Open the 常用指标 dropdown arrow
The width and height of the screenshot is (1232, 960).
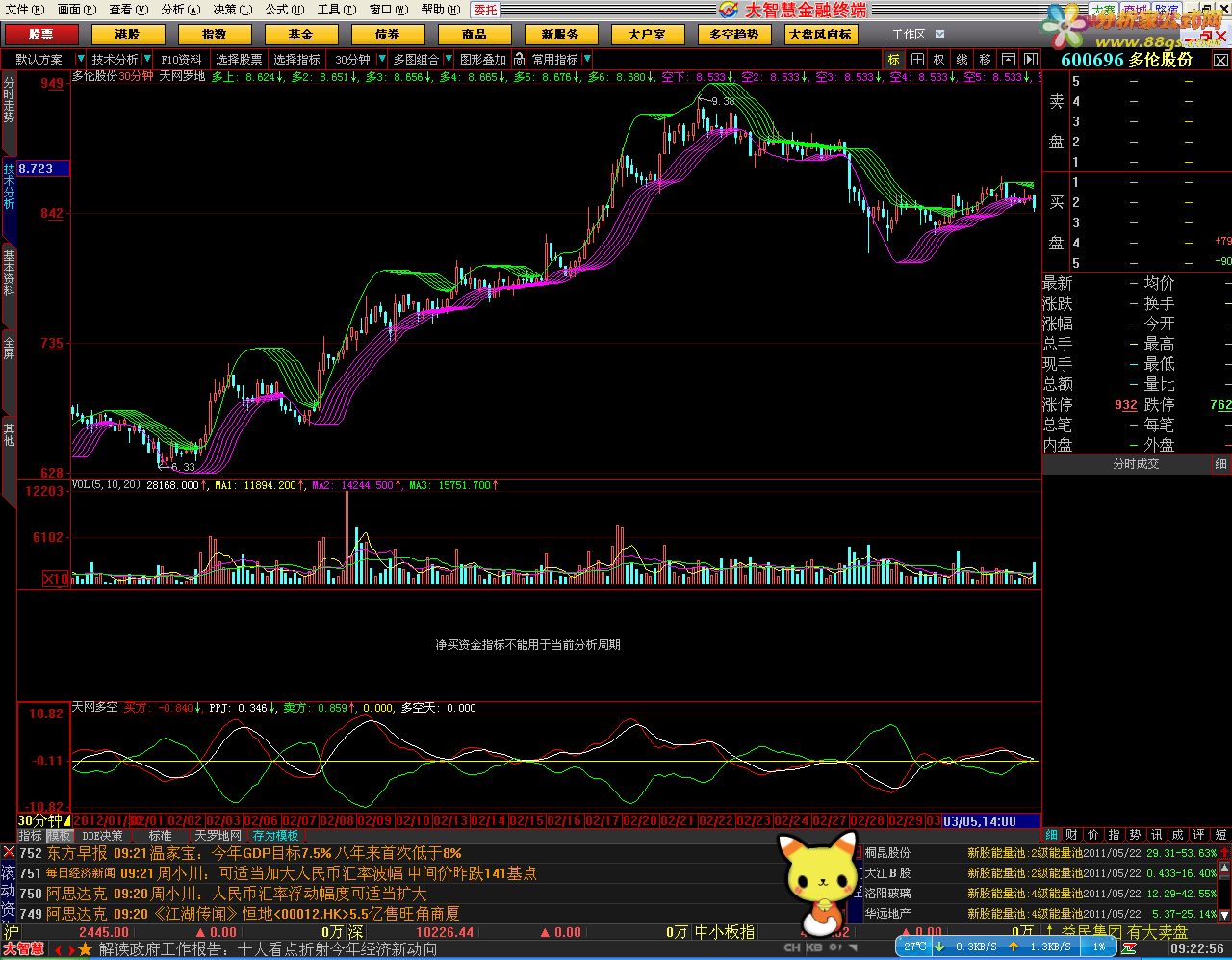pyautogui.click(x=588, y=59)
